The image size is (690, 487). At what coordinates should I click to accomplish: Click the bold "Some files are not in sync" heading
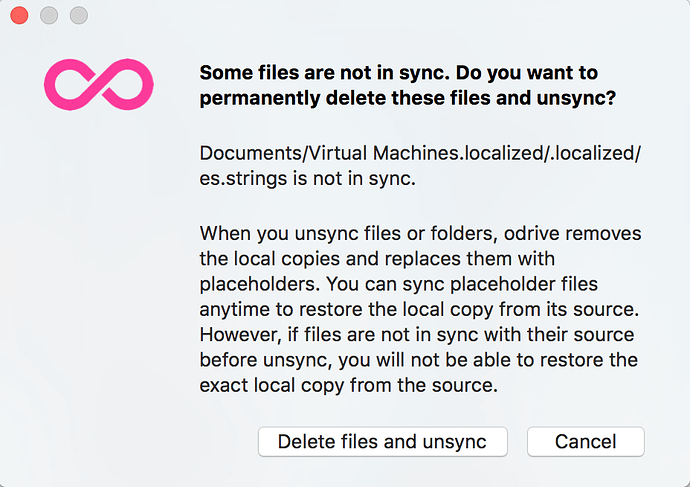coord(324,73)
